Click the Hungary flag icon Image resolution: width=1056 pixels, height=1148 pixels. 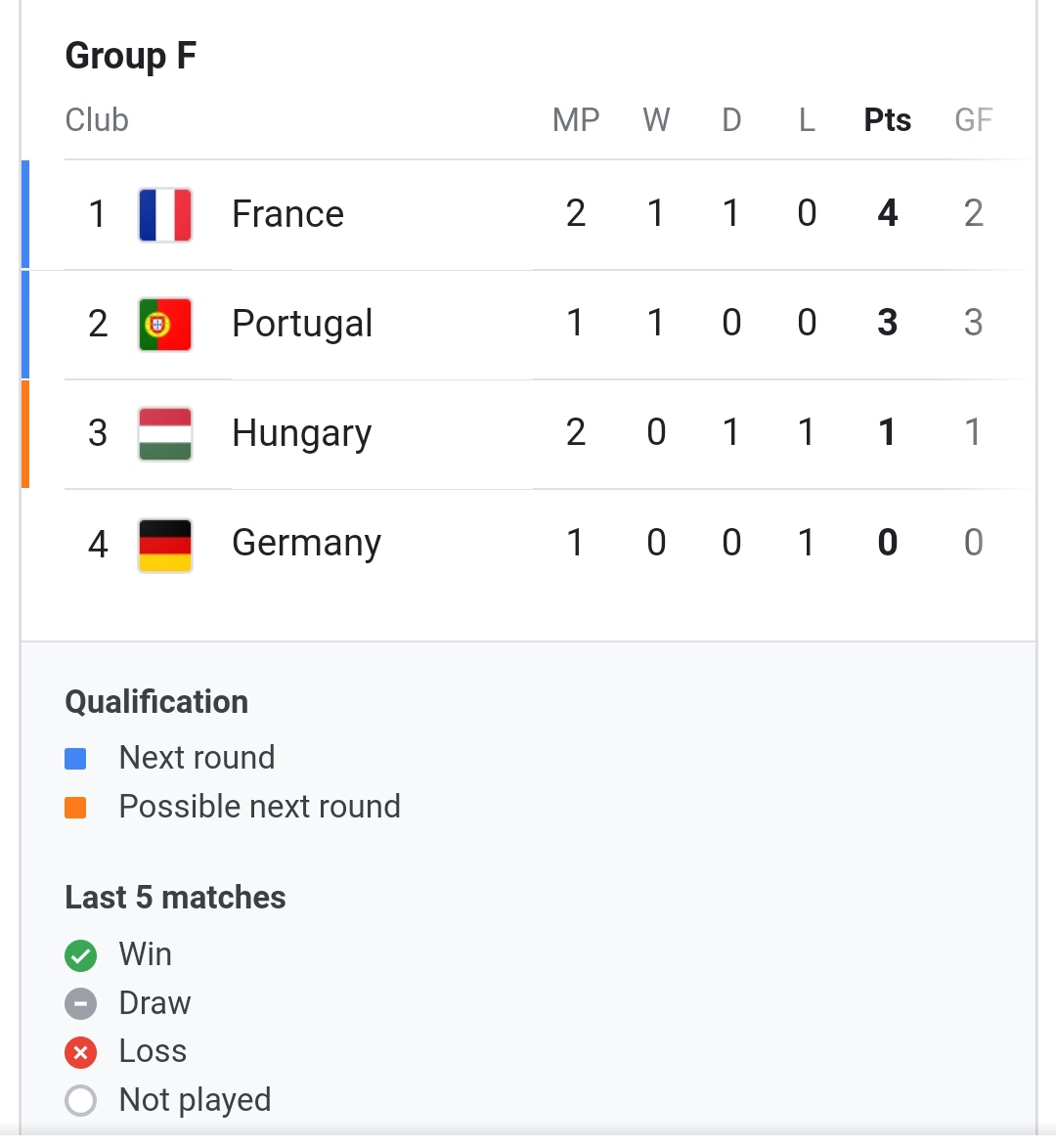[x=165, y=433]
